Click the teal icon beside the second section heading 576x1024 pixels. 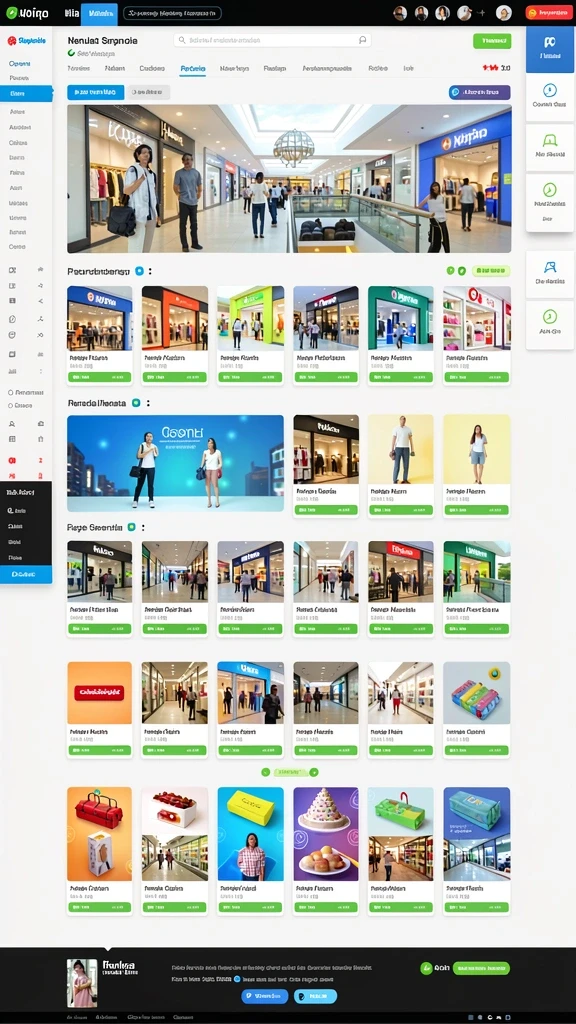click(136, 403)
